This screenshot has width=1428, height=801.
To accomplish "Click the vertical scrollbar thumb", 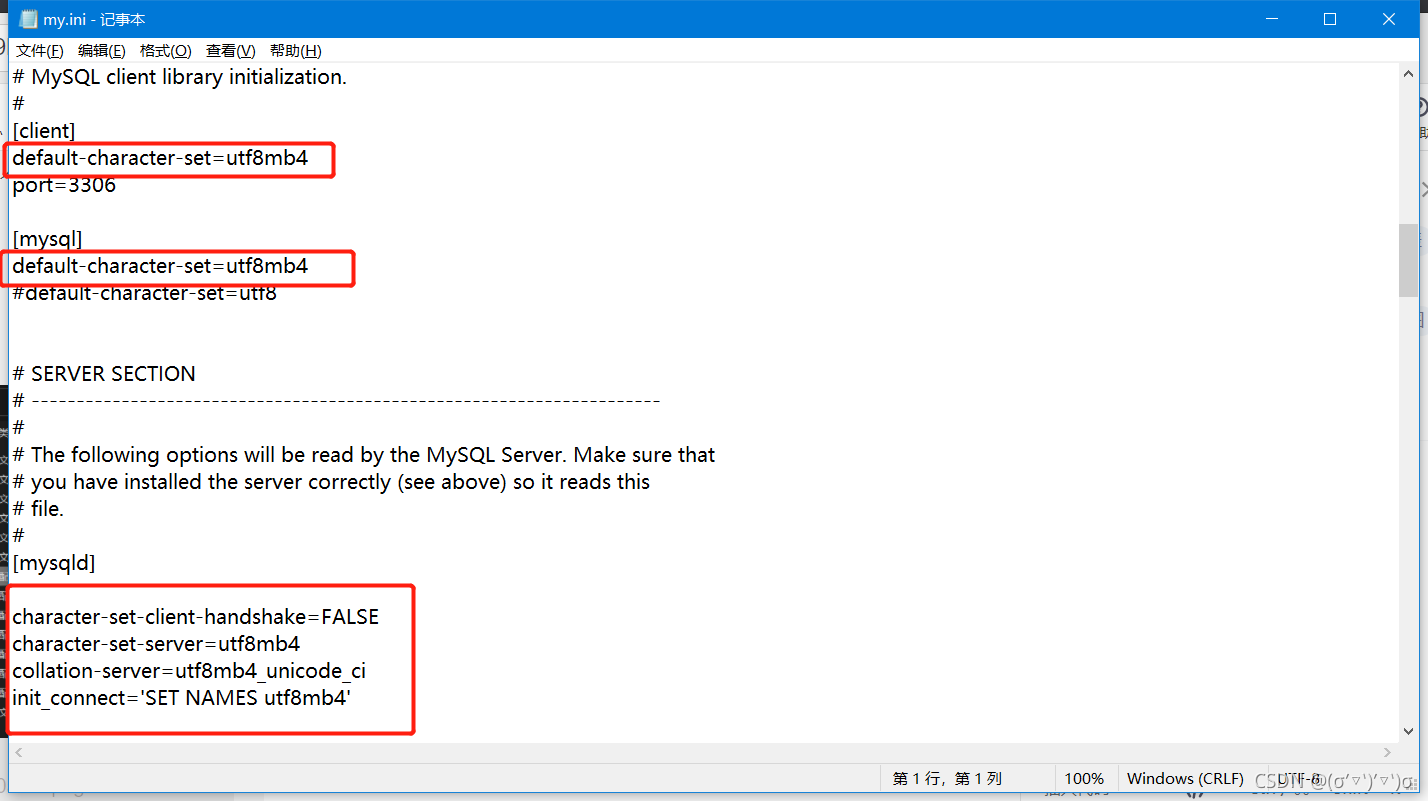I will (1408, 260).
